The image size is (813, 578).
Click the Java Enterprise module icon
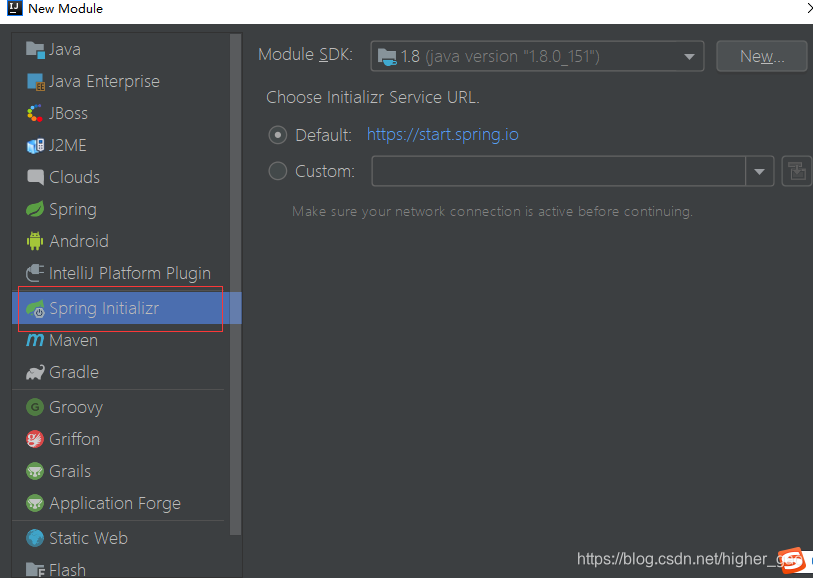[35, 82]
